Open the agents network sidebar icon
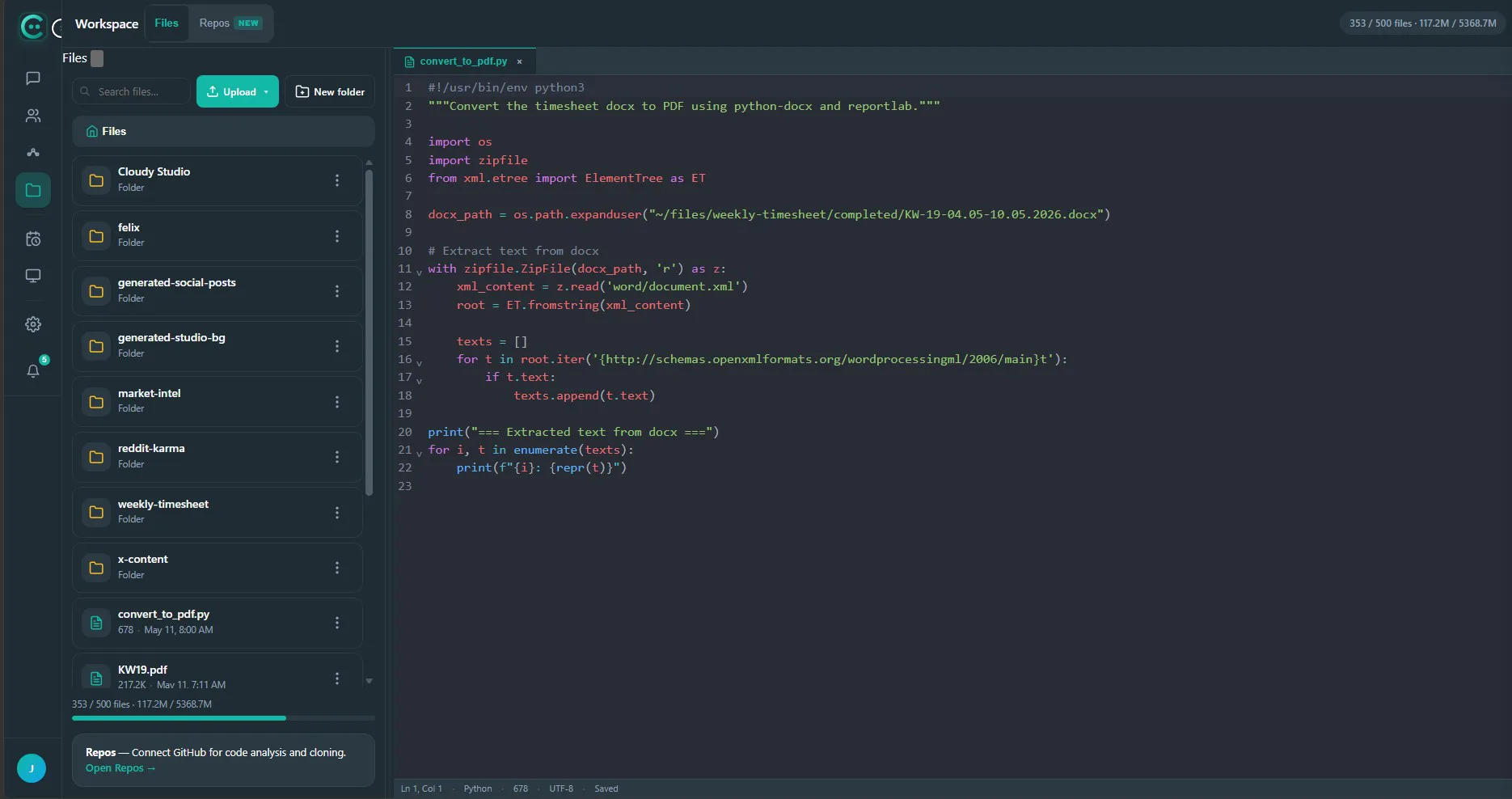The height and width of the screenshot is (799, 1512). pyautogui.click(x=33, y=153)
